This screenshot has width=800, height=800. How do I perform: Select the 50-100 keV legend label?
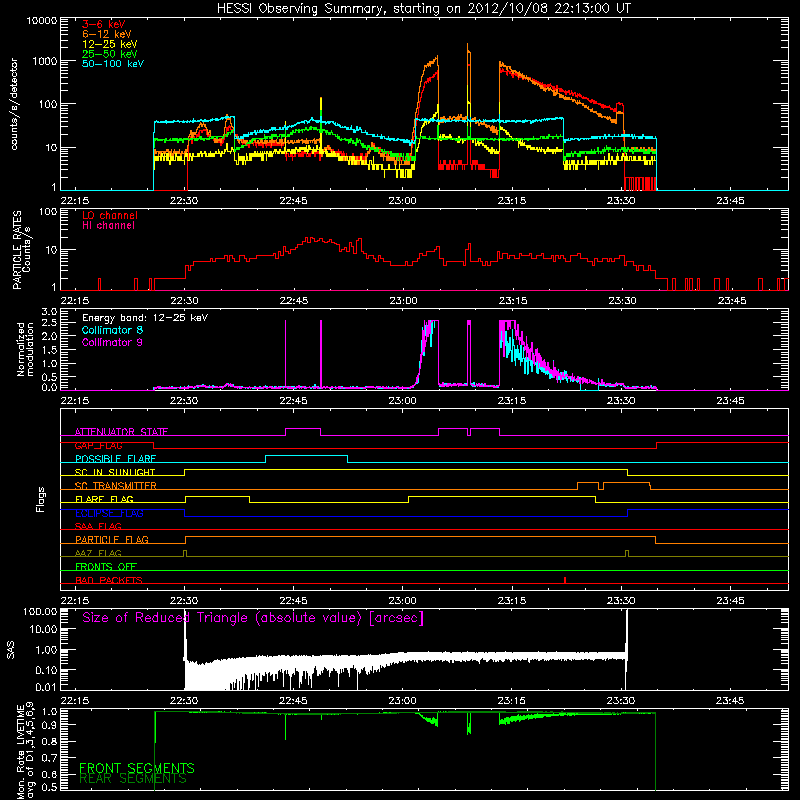click(113, 64)
